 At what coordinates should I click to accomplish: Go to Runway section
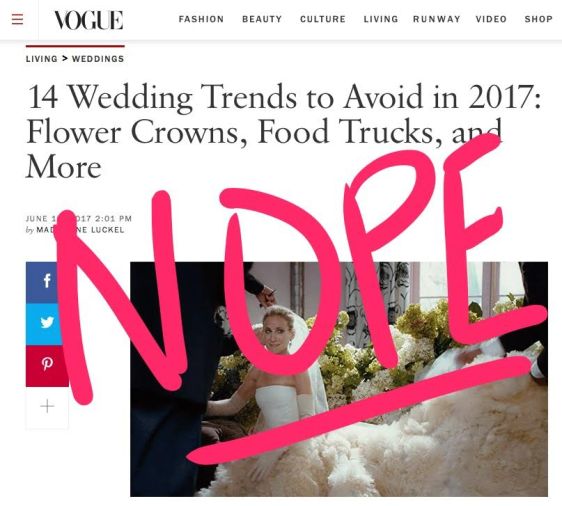pos(437,19)
